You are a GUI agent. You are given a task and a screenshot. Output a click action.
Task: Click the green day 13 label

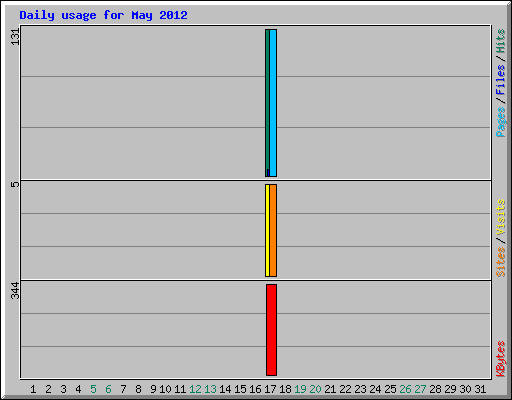point(210,389)
